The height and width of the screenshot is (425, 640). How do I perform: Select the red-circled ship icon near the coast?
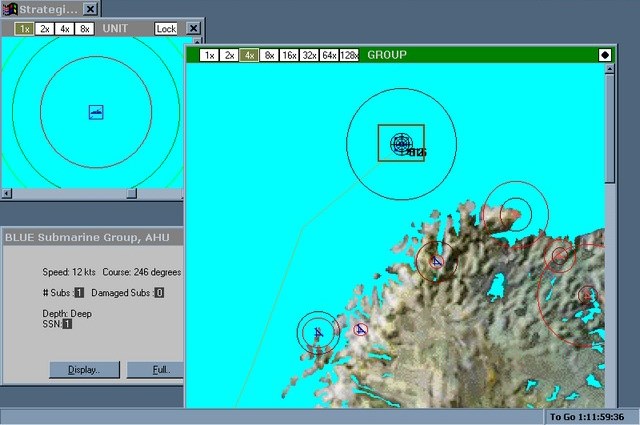point(360,329)
